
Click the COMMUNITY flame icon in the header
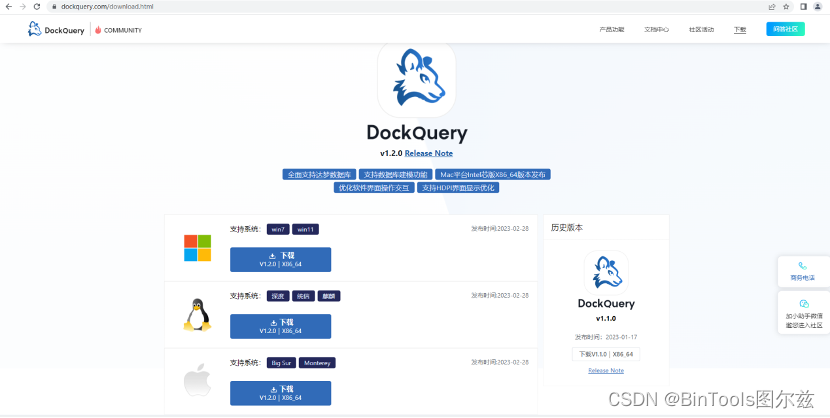[98, 30]
